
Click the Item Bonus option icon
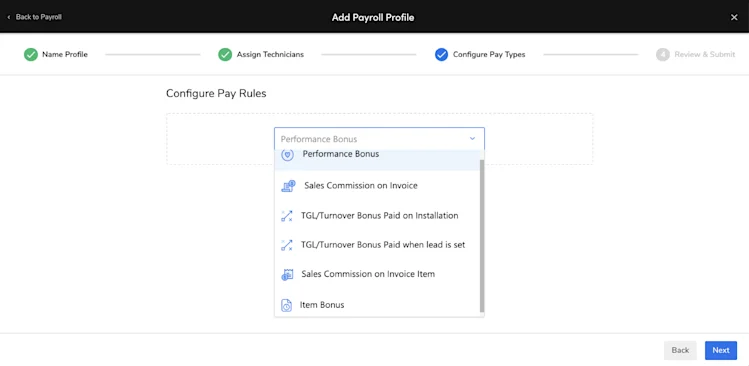point(286,305)
